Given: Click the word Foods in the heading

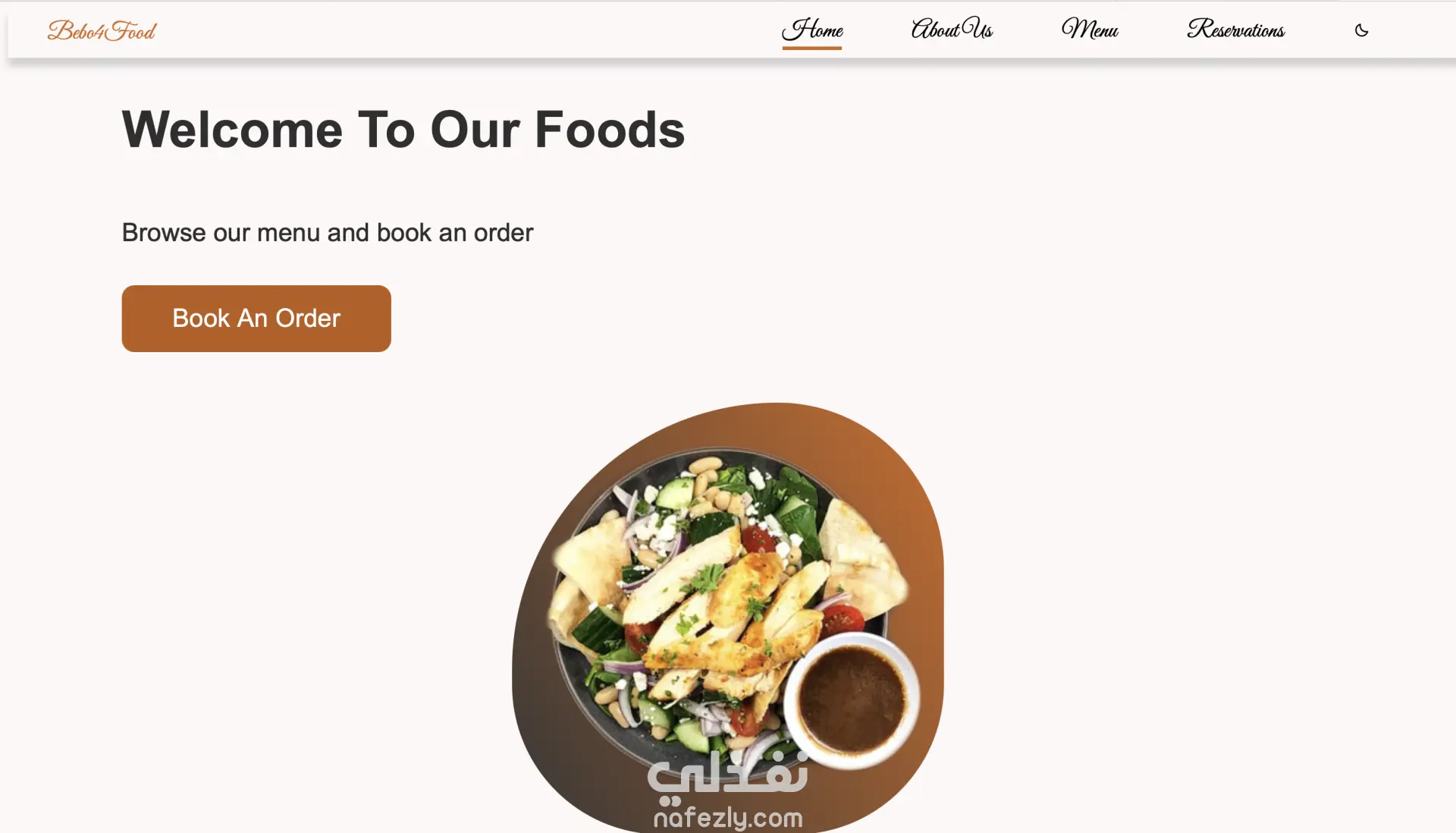Looking at the screenshot, I should [x=610, y=130].
